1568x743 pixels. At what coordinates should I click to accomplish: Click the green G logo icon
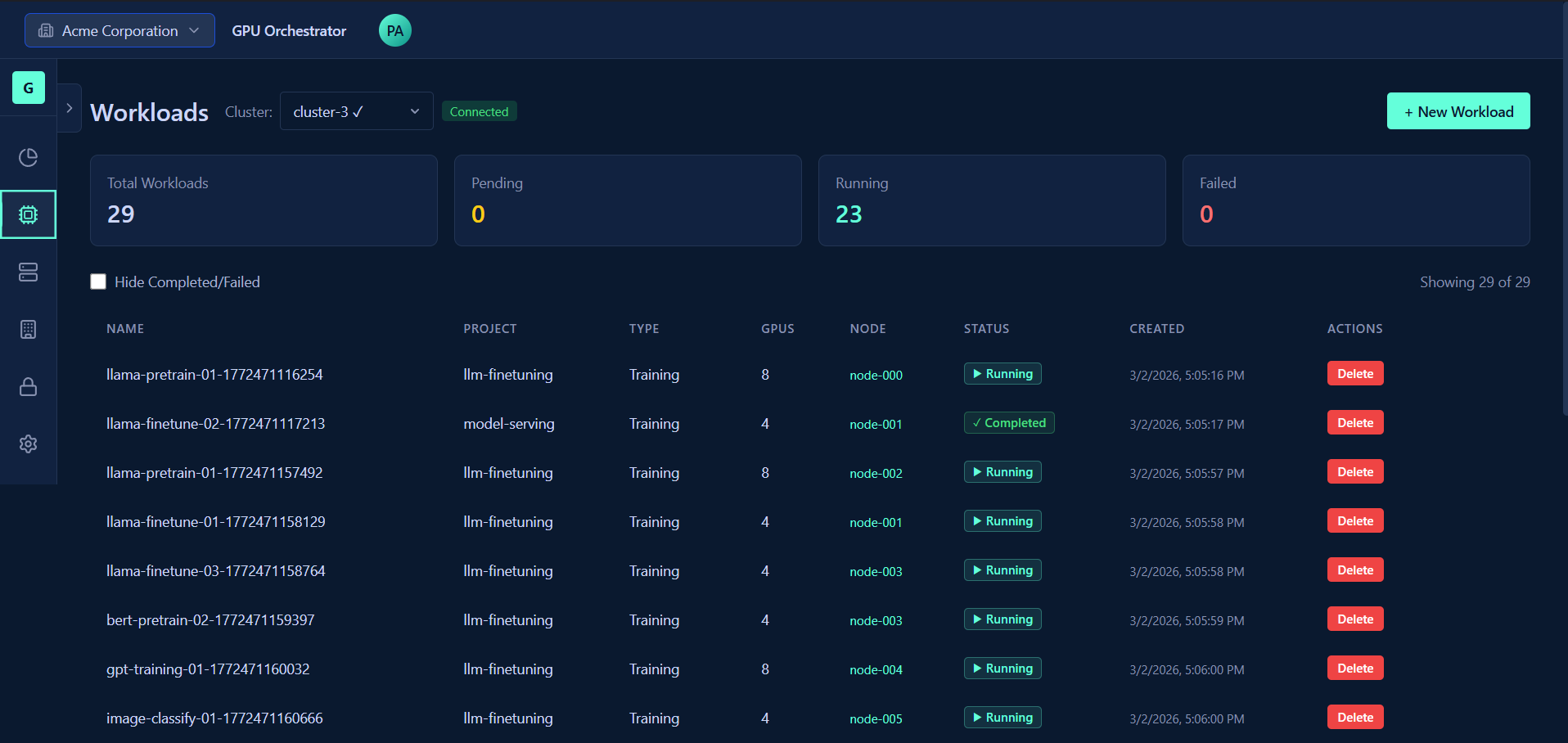[28, 88]
